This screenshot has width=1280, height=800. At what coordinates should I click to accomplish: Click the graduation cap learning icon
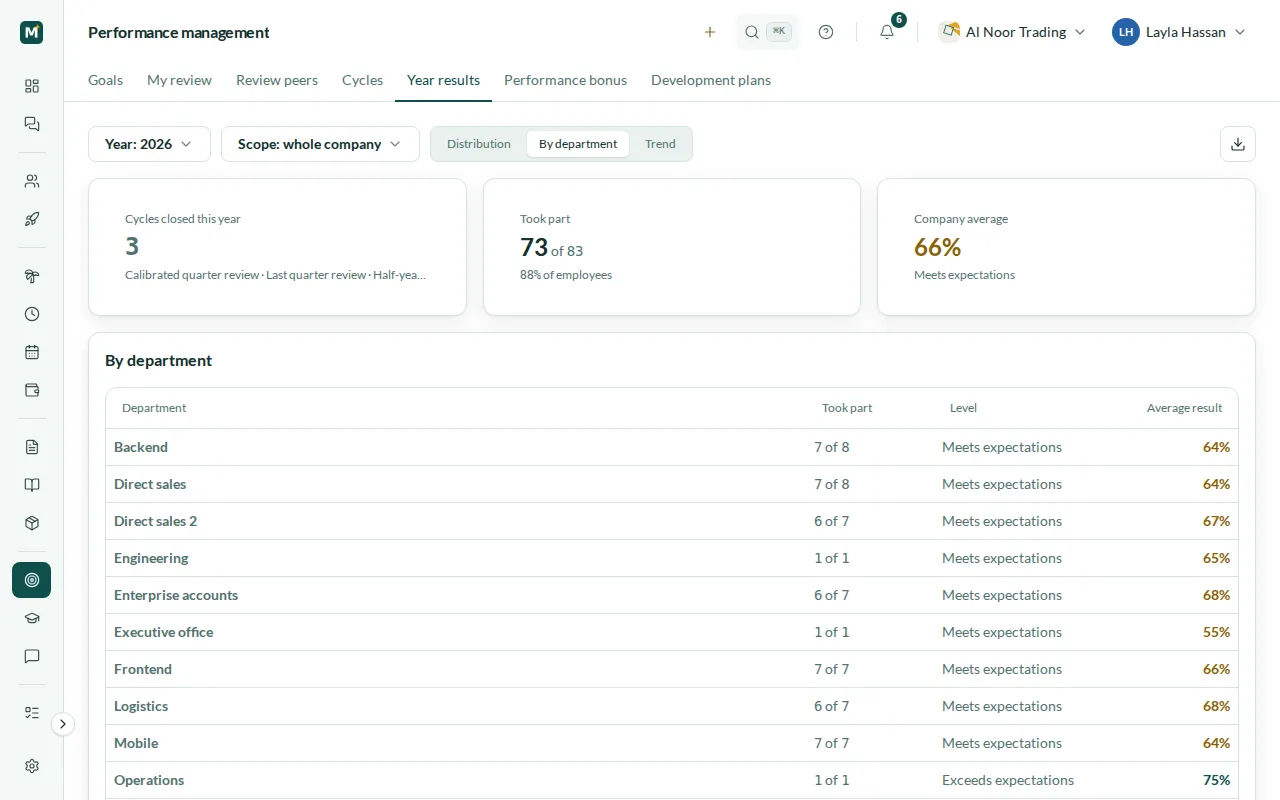coord(32,618)
